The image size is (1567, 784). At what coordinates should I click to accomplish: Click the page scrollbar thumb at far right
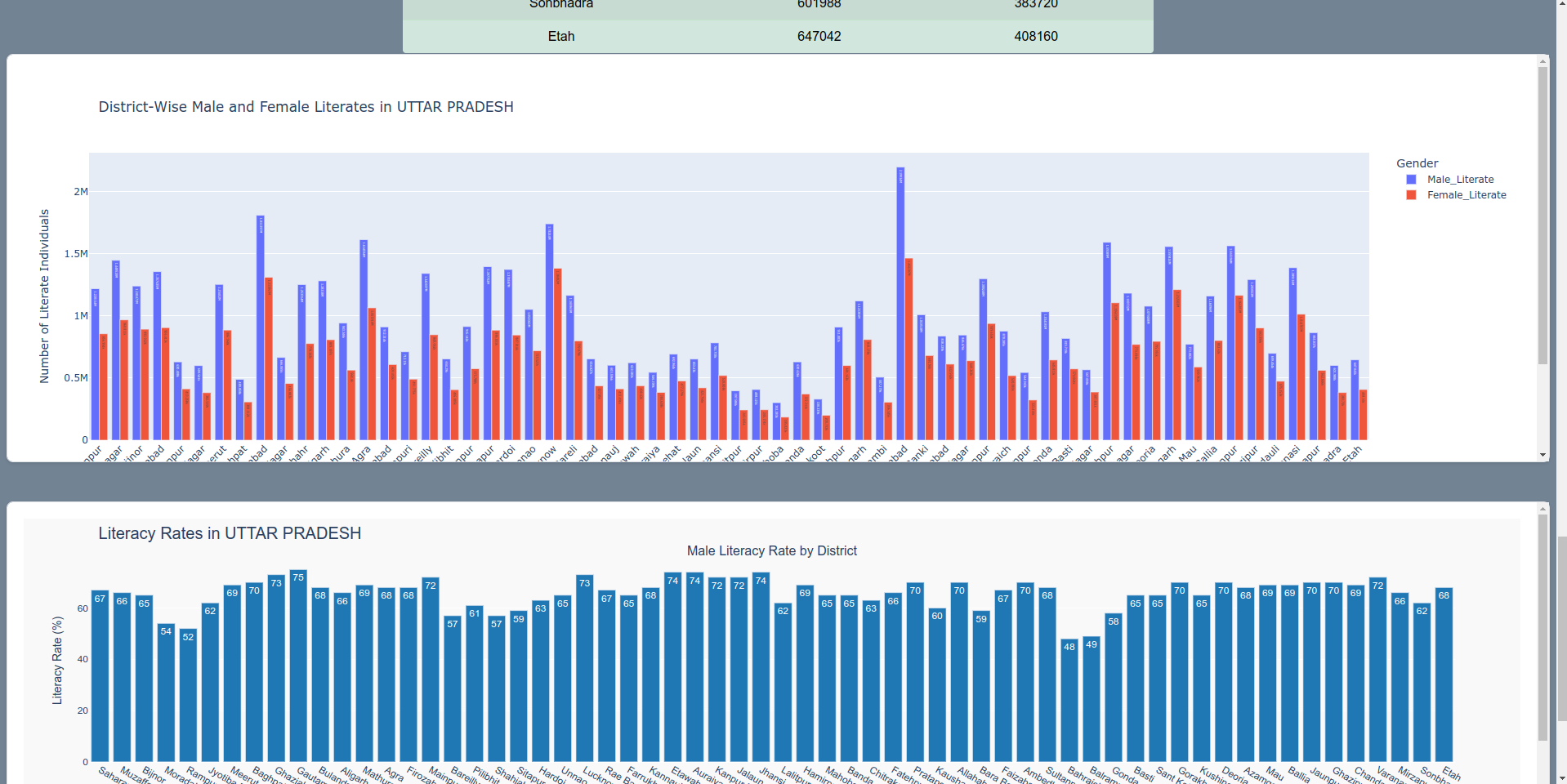(x=1561, y=628)
